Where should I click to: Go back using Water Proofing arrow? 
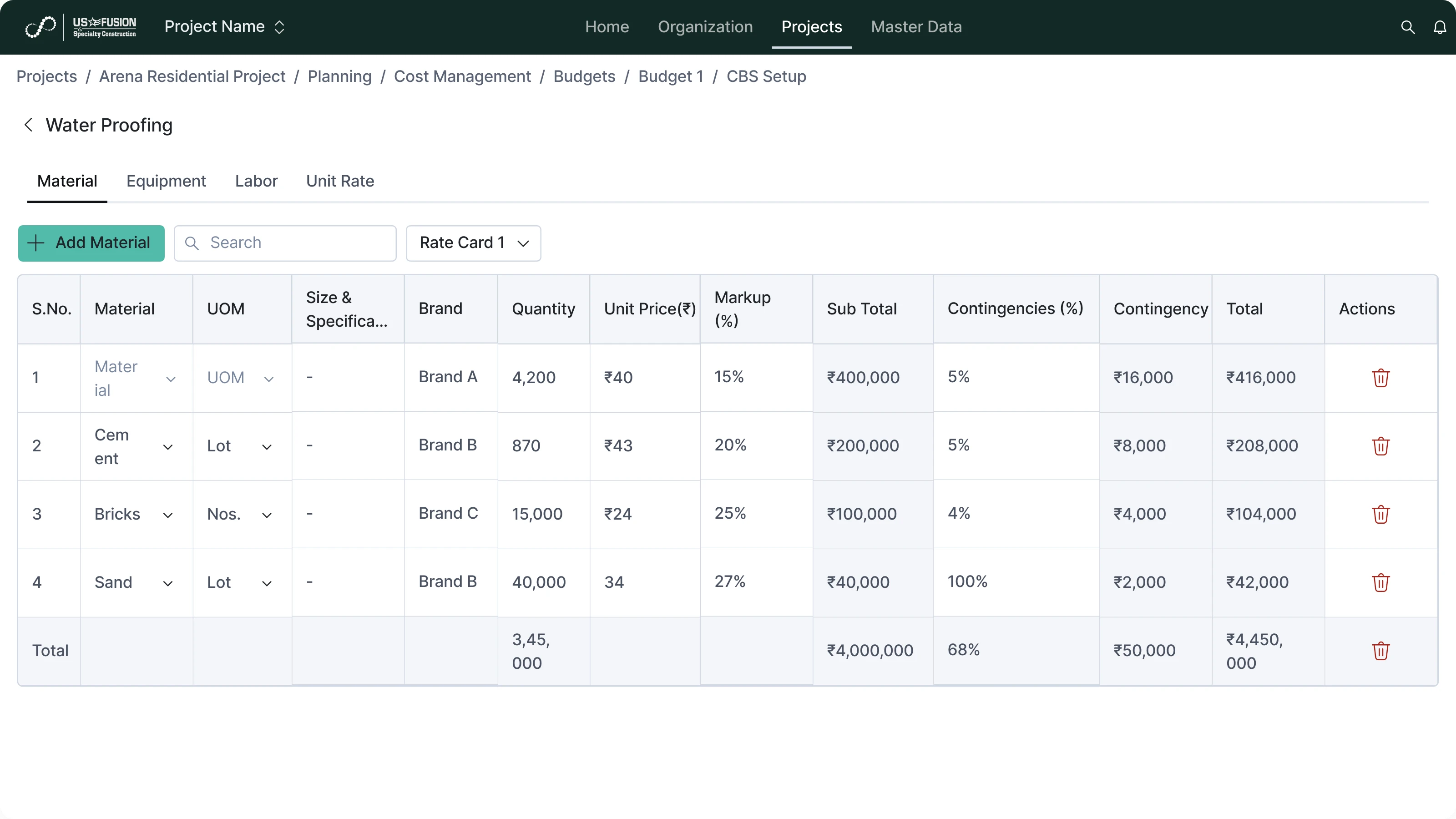[x=28, y=125]
